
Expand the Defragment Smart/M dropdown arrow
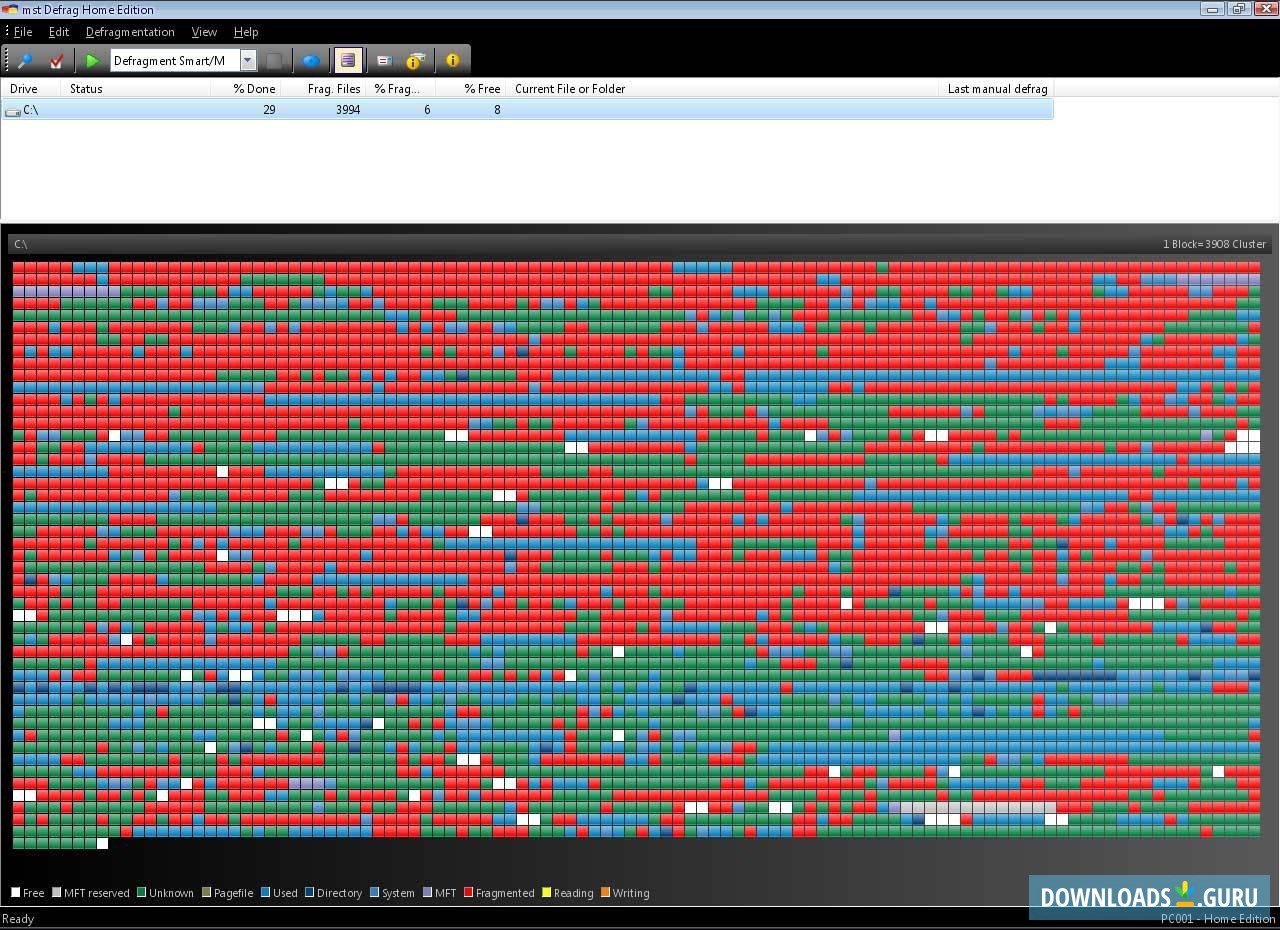click(248, 61)
